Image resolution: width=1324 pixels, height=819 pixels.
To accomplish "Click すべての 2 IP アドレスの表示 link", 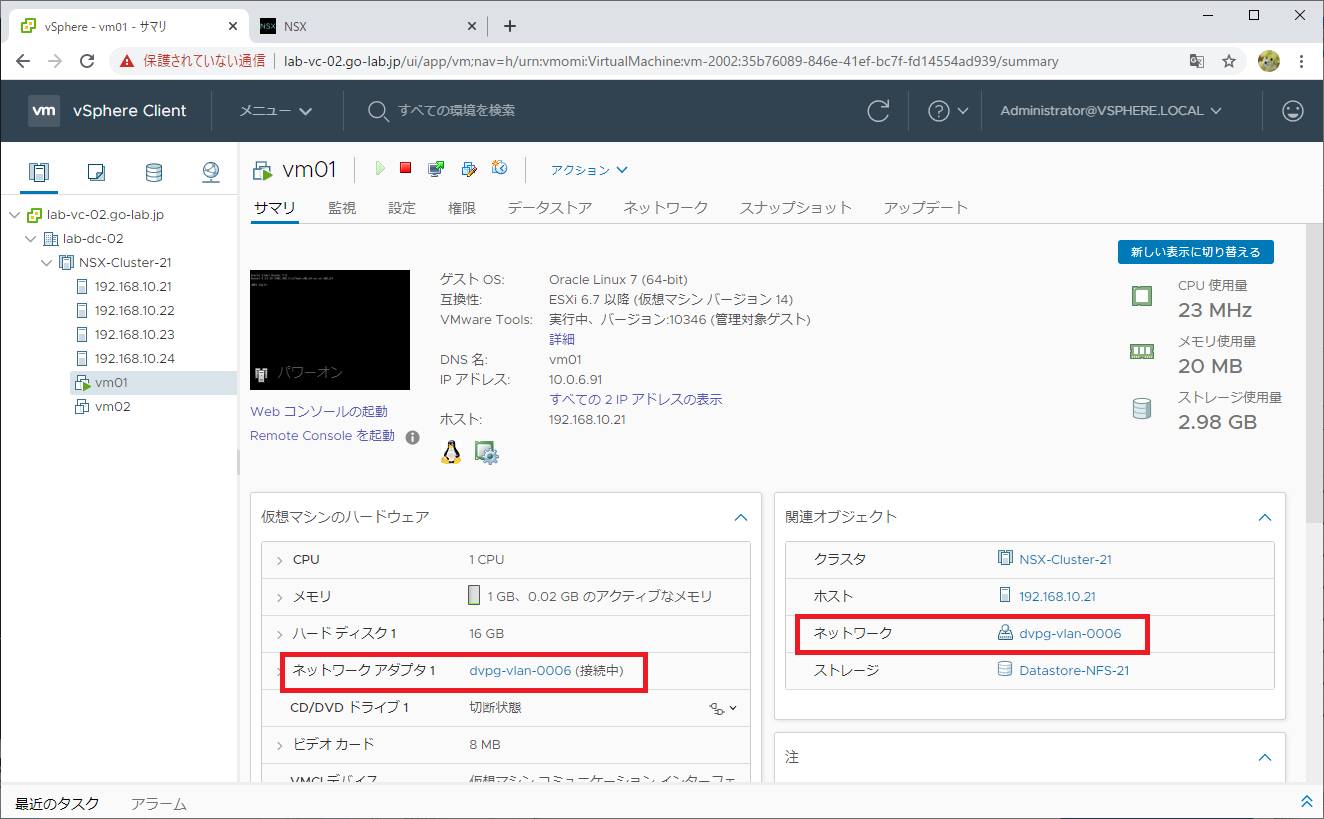I will [636, 399].
